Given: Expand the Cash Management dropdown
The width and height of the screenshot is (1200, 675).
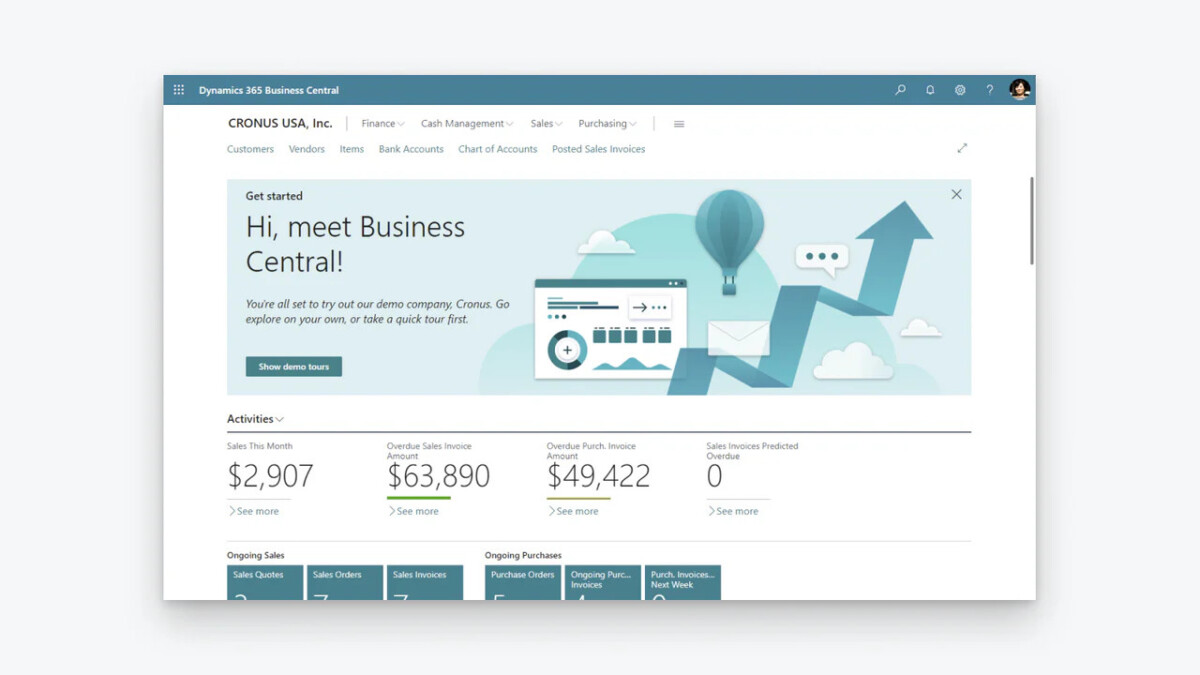Looking at the screenshot, I should 466,124.
